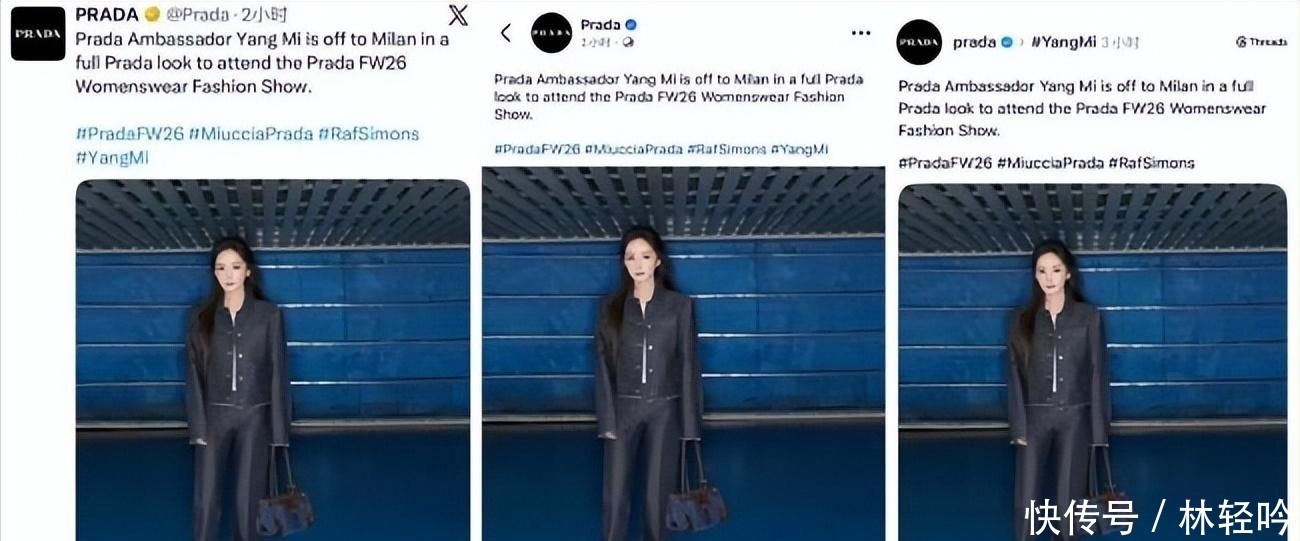Open the Prada round avatar in Facebook post
Screen dimensions: 1300x541
[551, 33]
